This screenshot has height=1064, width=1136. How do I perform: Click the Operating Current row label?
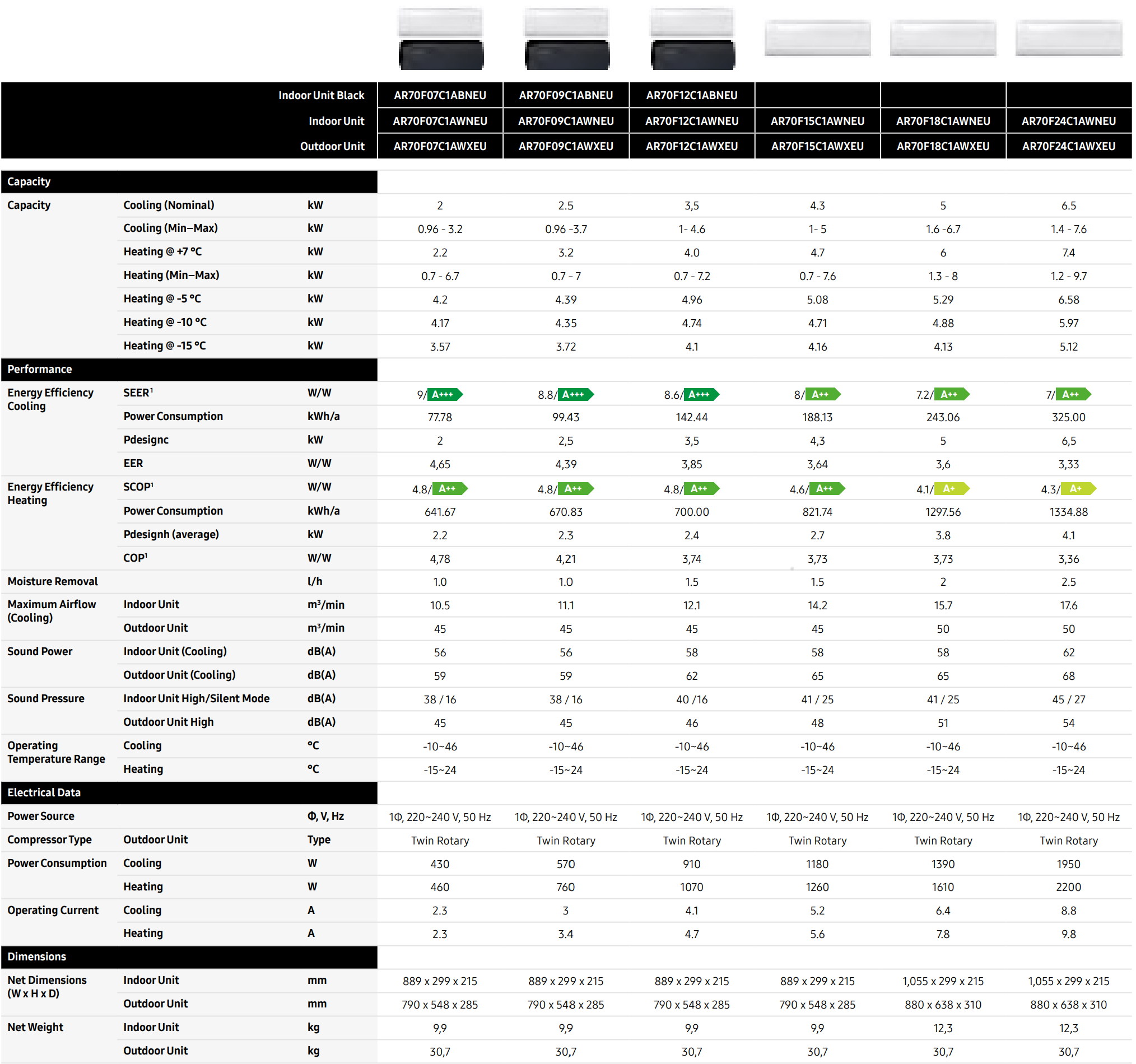53,911
